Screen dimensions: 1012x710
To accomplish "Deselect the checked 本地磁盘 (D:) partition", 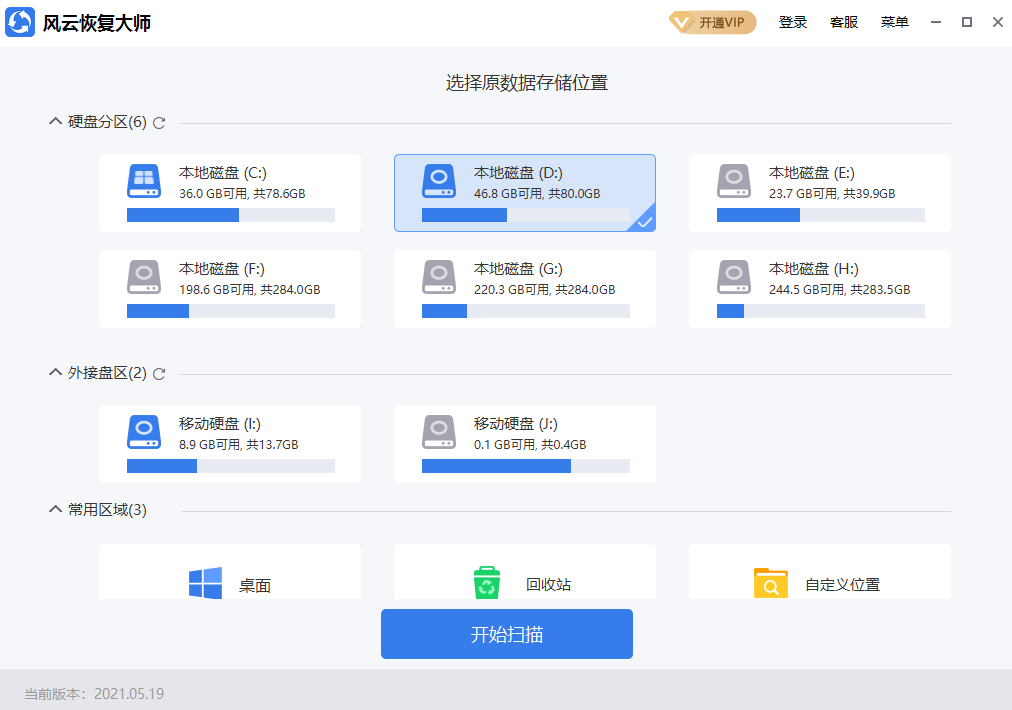I will coord(524,191).
